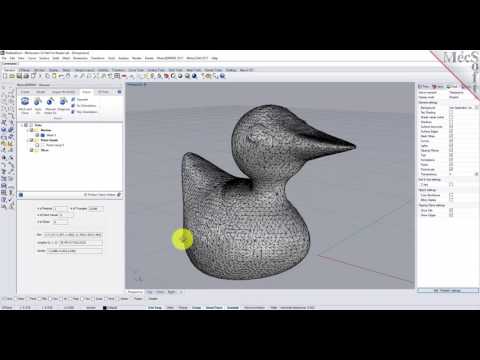Collapse the Point Clouds tree node

[28, 140]
